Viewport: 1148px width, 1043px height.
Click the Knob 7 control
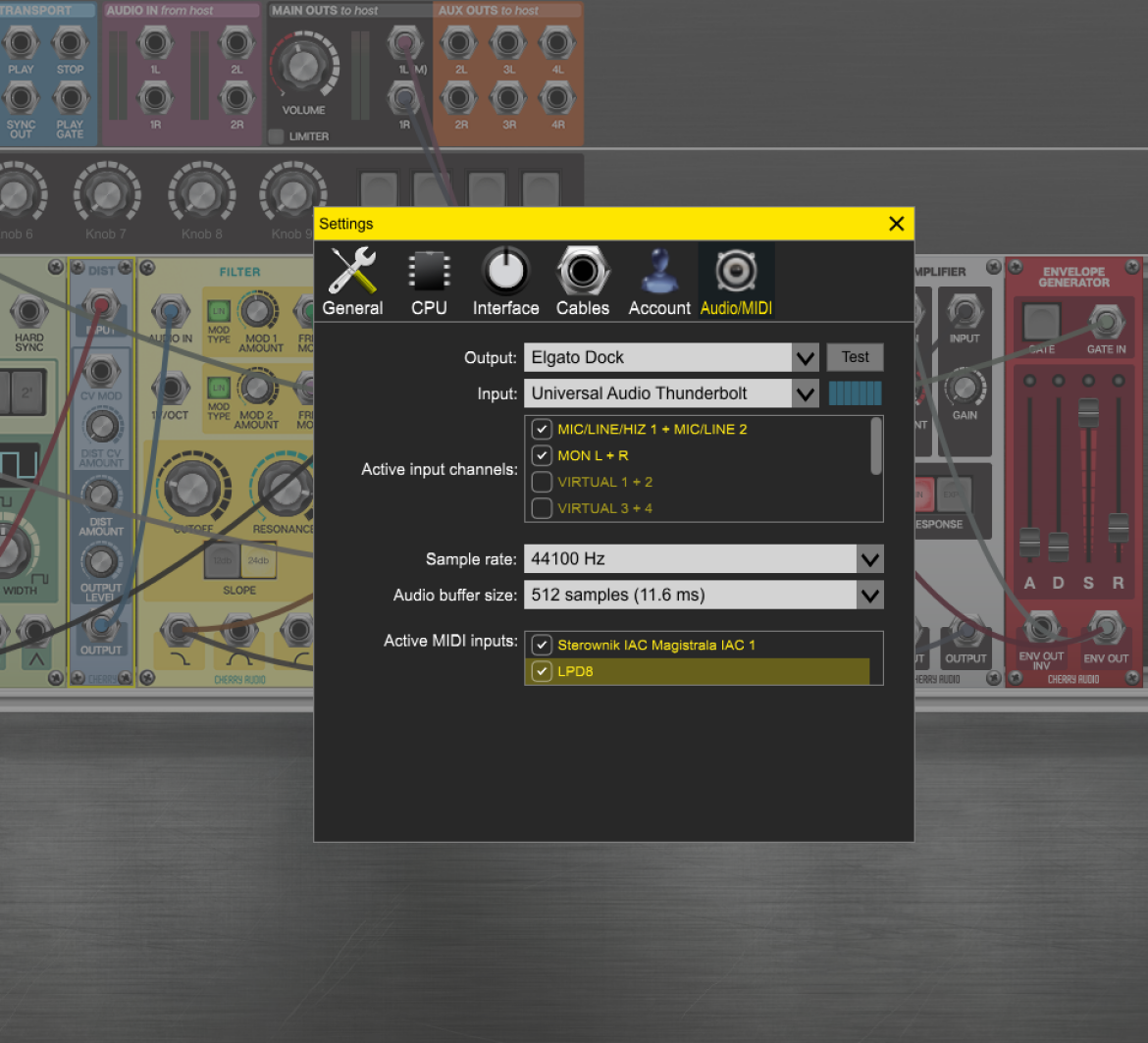107,194
